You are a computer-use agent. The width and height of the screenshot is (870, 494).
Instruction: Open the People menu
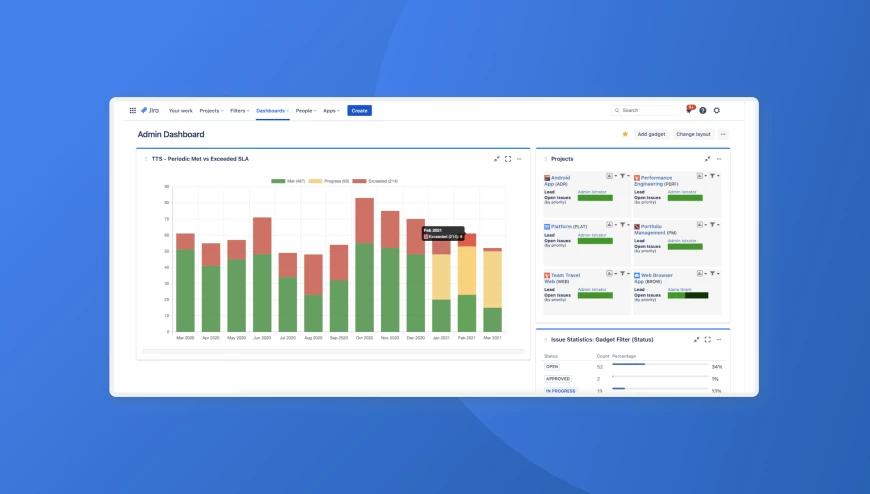pyautogui.click(x=306, y=110)
